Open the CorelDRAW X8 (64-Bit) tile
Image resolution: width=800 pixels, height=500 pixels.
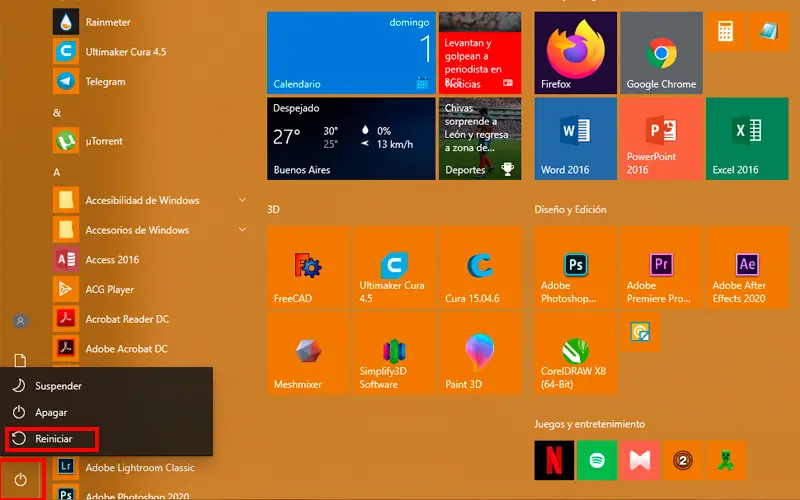click(576, 353)
